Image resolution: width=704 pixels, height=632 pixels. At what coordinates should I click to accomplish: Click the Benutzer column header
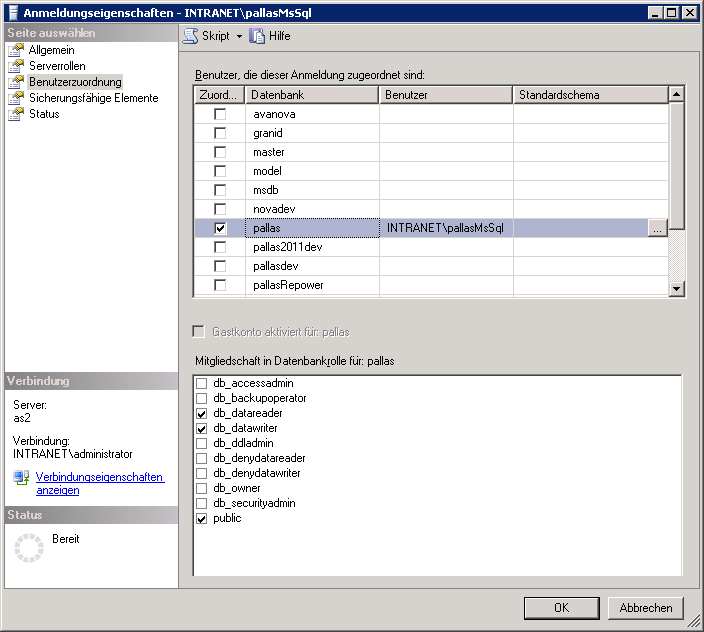tap(446, 95)
